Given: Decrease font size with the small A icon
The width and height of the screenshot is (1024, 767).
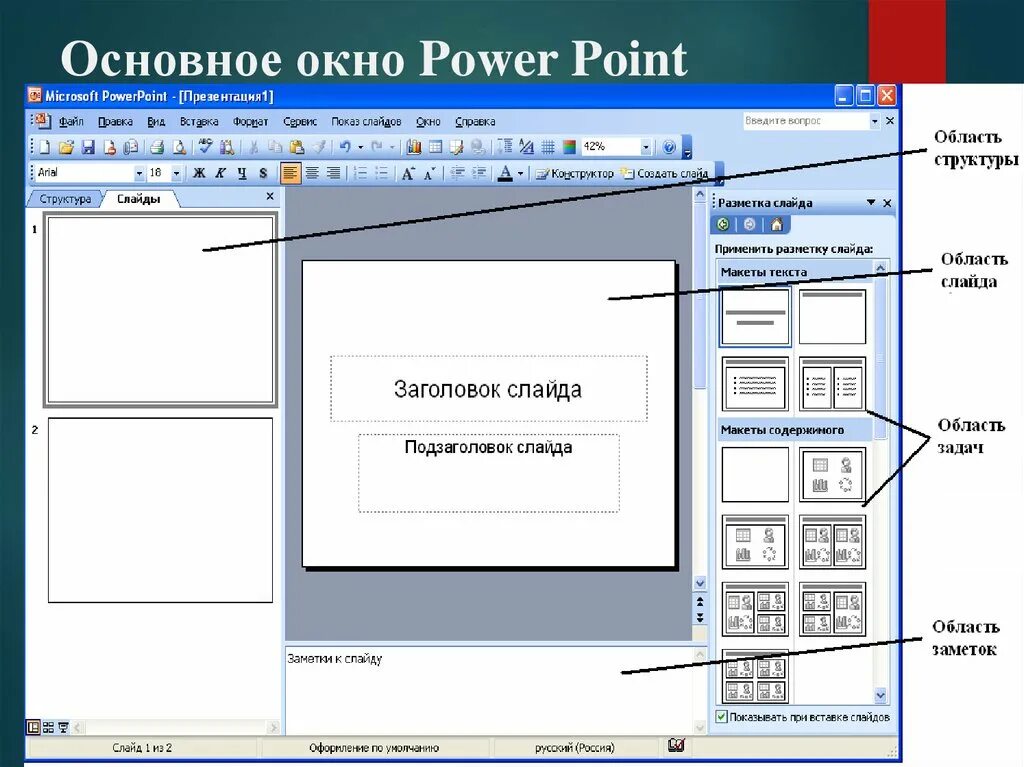Looking at the screenshot, I should tap(429, 173).
